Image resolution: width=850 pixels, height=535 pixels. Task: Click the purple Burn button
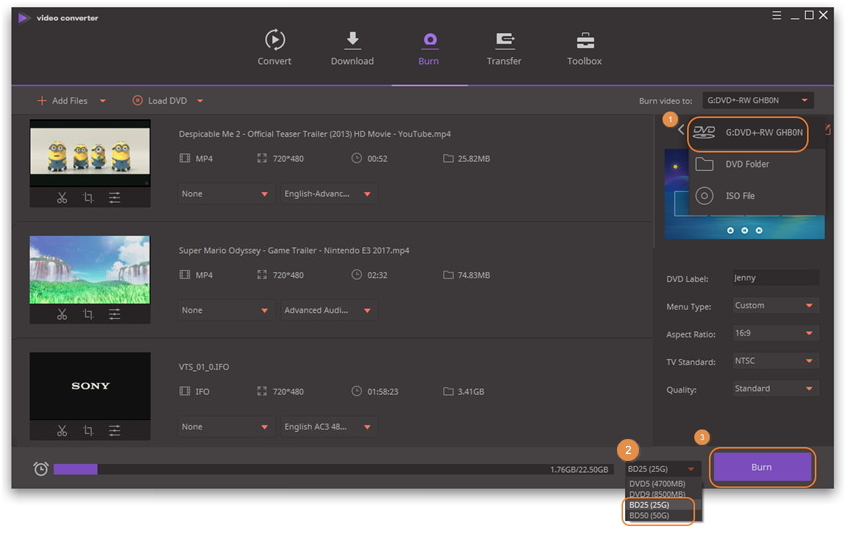(x=762, y=467)
